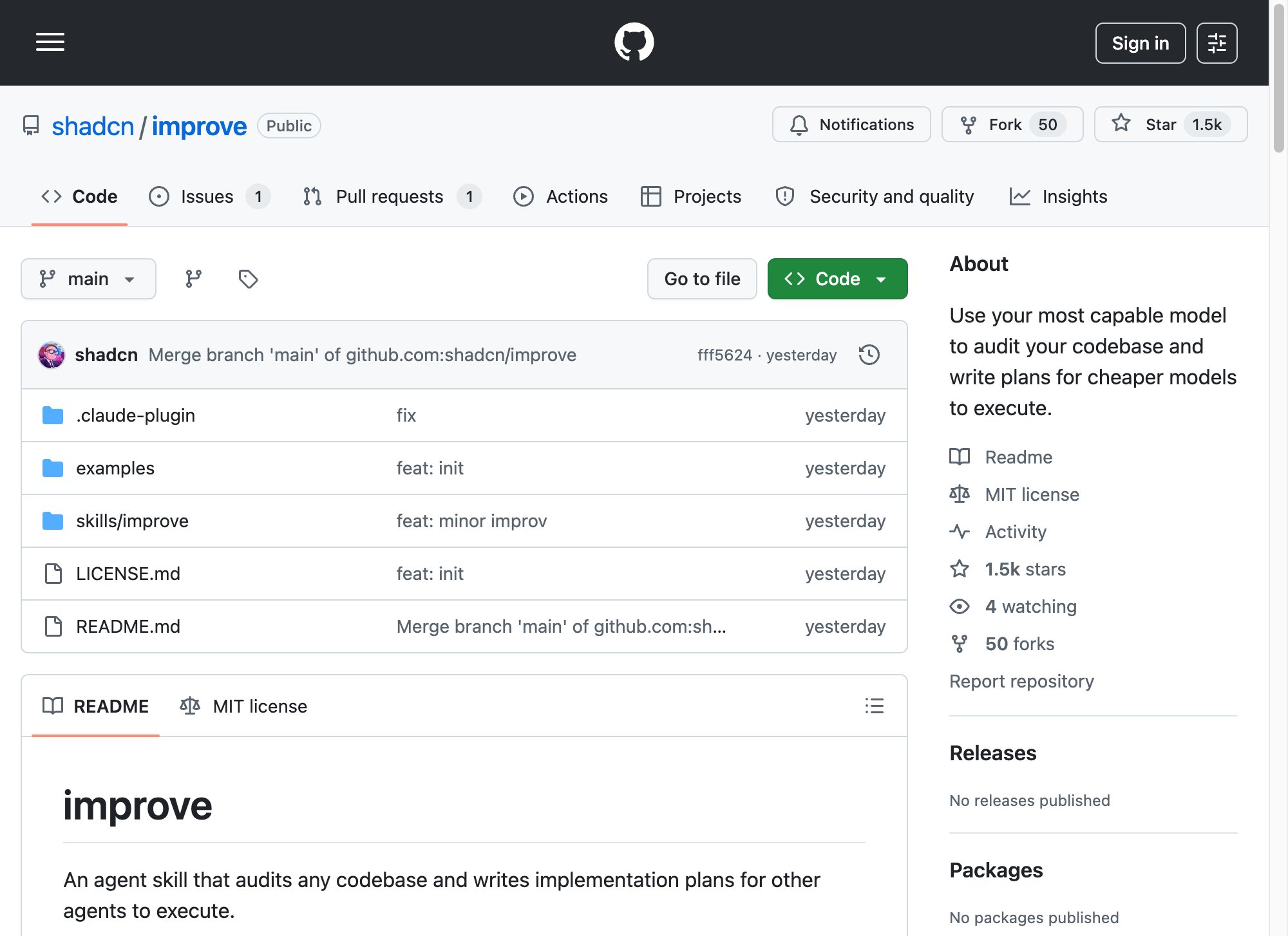Click the book icon next to Readme in About
Viewport: 1288px width, 936px height.
960,457
